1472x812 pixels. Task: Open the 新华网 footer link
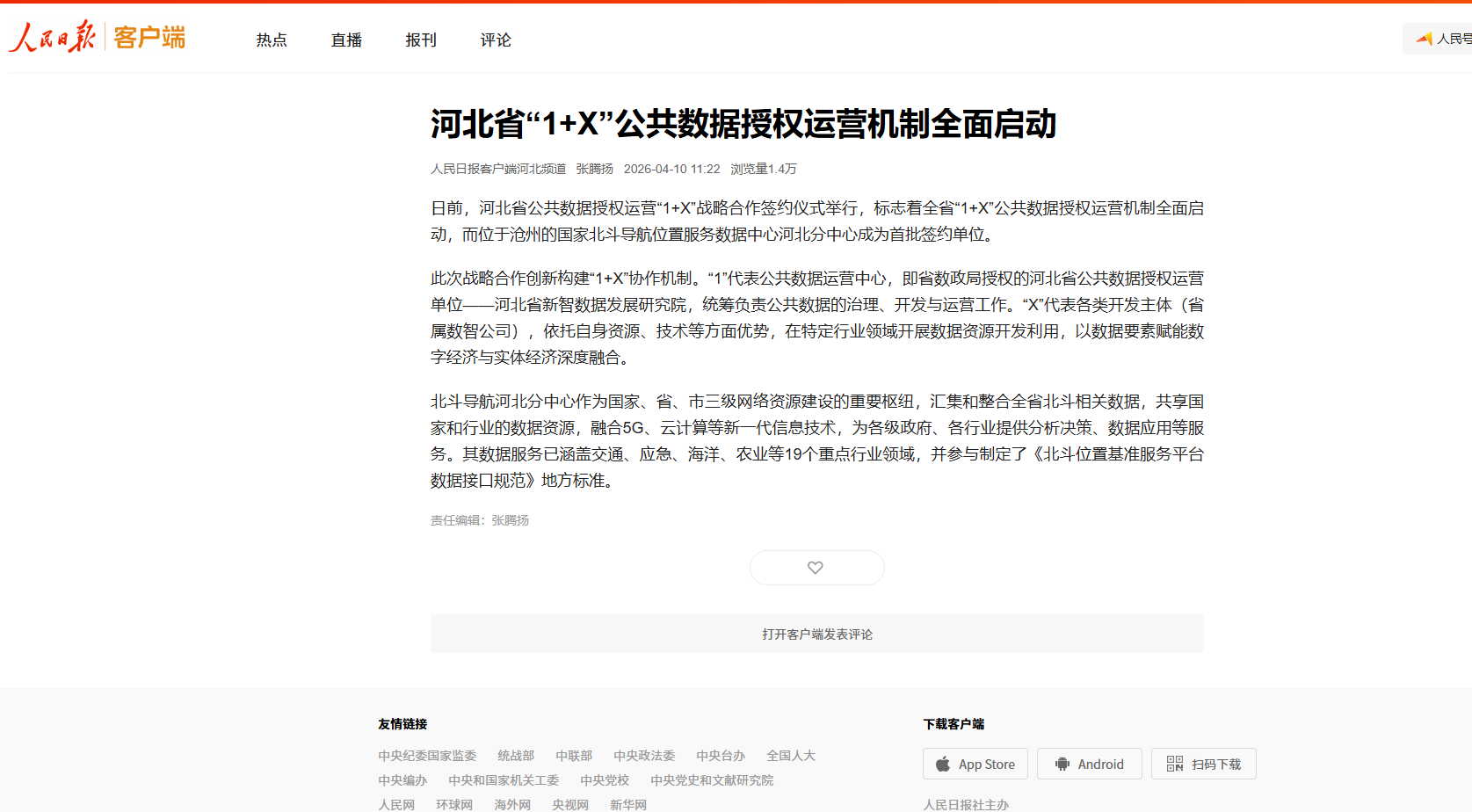click(628, 804)
